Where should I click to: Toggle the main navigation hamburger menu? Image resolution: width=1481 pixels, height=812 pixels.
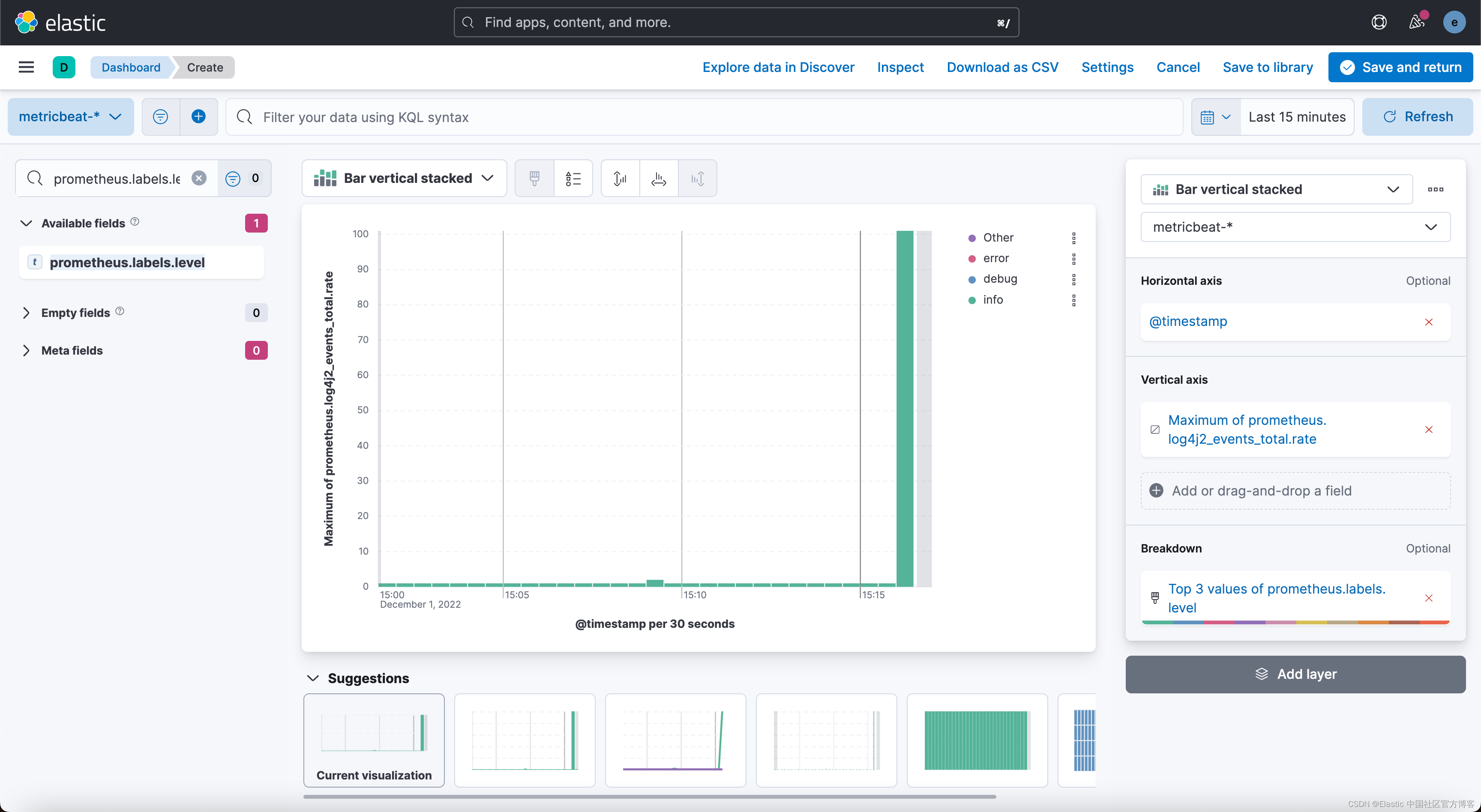(27, 67)
